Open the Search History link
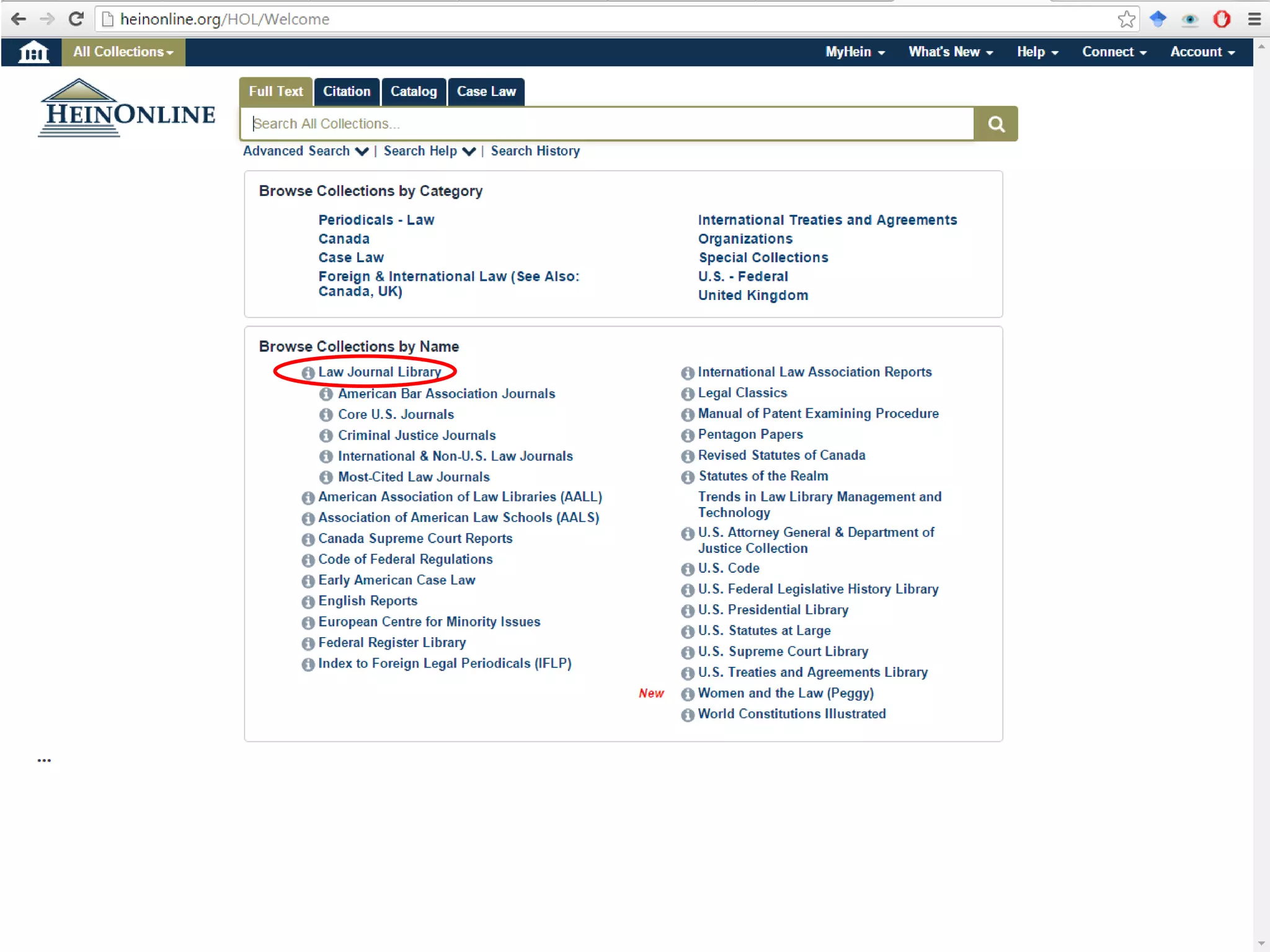The height and width of the screenshot is (952, 1270). coord(535,151)
